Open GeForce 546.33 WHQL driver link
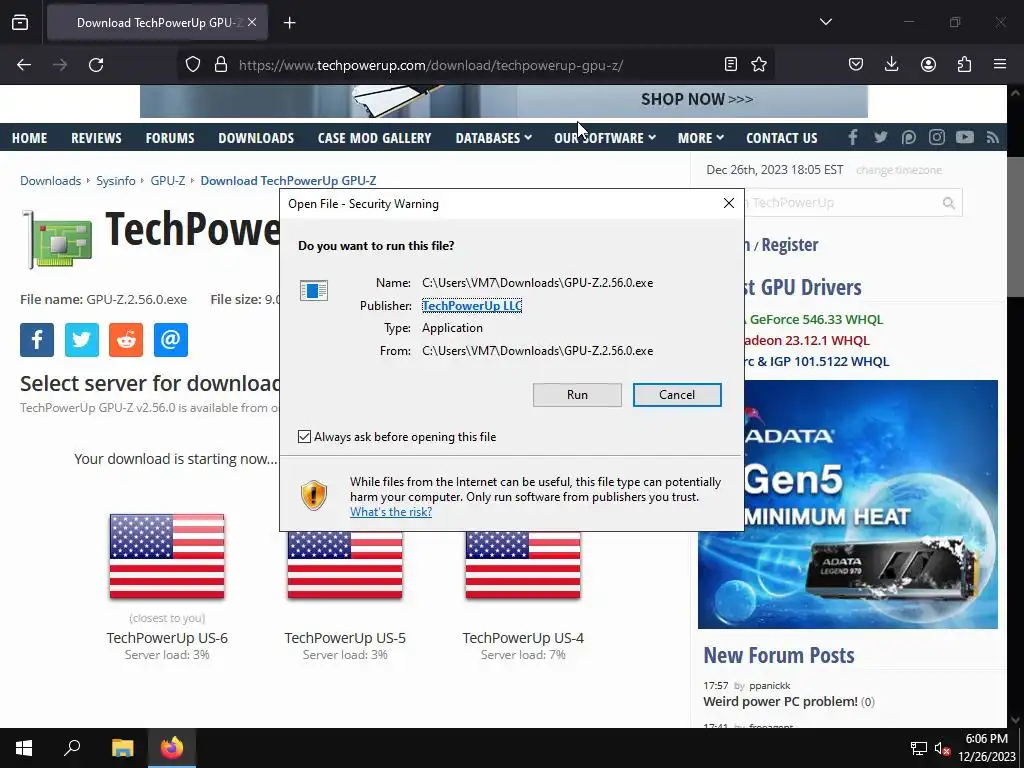The width and height of the screenshot is (1024, 768). 815,319
